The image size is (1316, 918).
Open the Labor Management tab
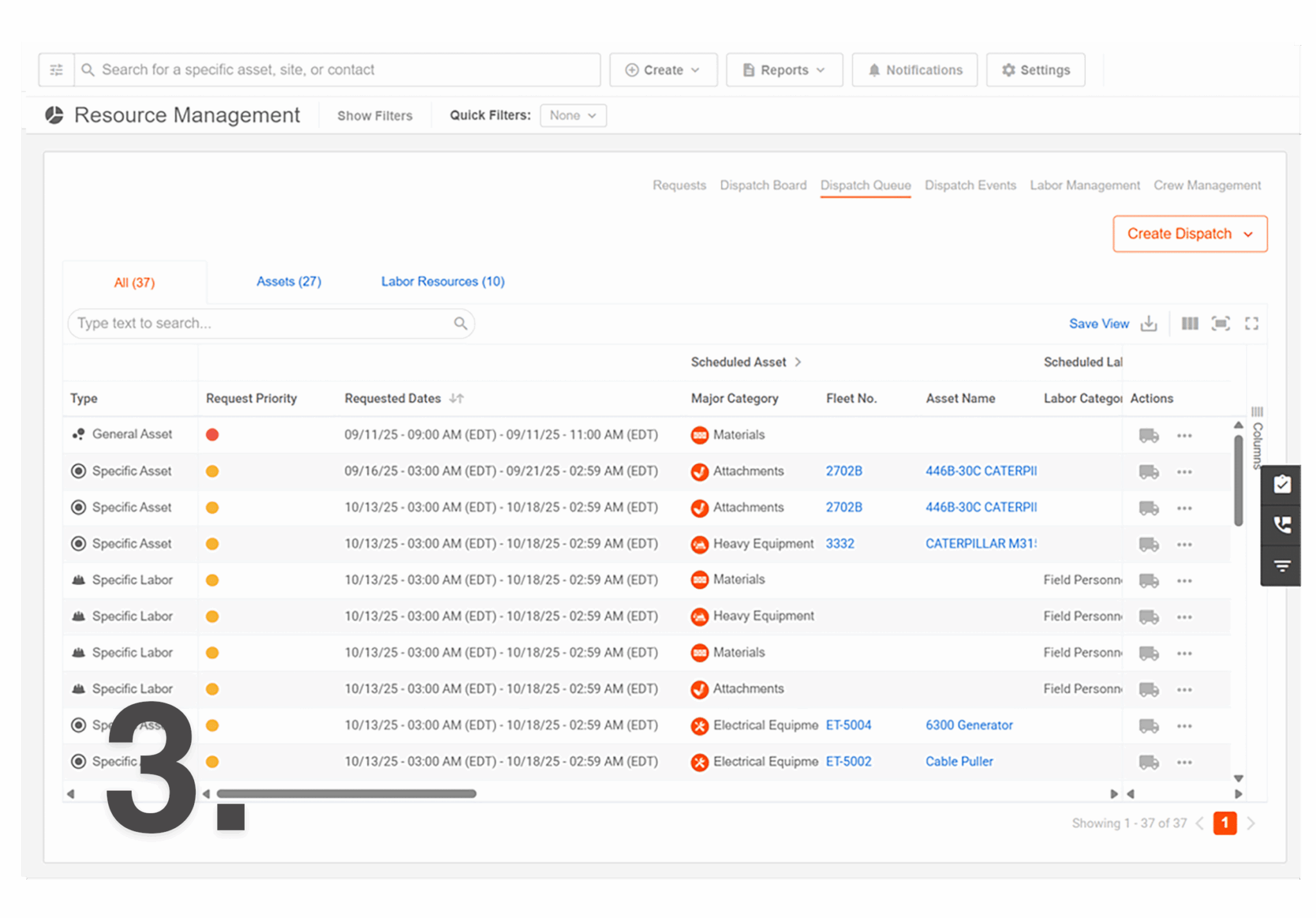tap(1085, 185)
